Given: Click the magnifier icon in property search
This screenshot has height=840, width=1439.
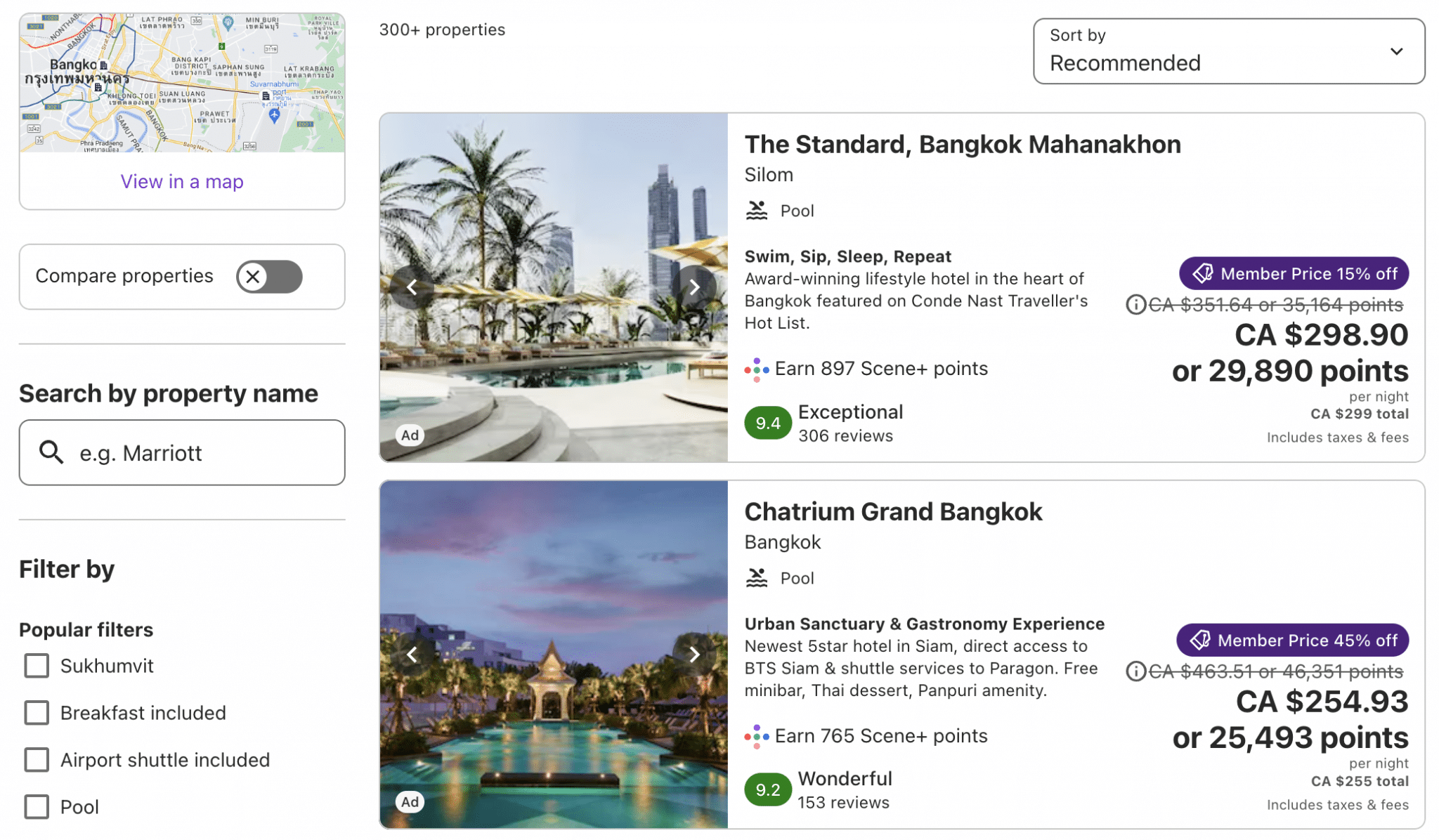Looking at the screenshot, I should point(51,452).
